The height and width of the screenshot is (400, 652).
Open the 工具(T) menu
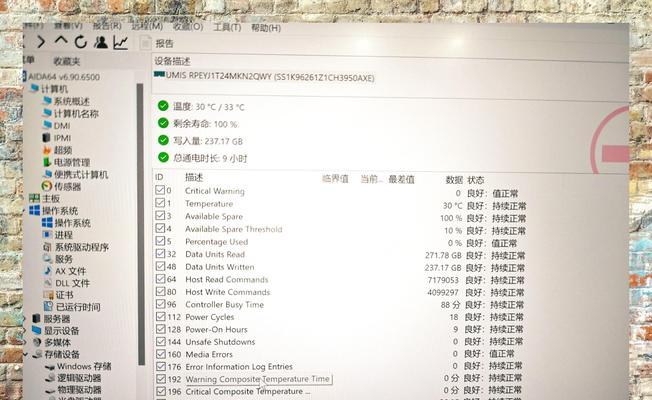227,27
